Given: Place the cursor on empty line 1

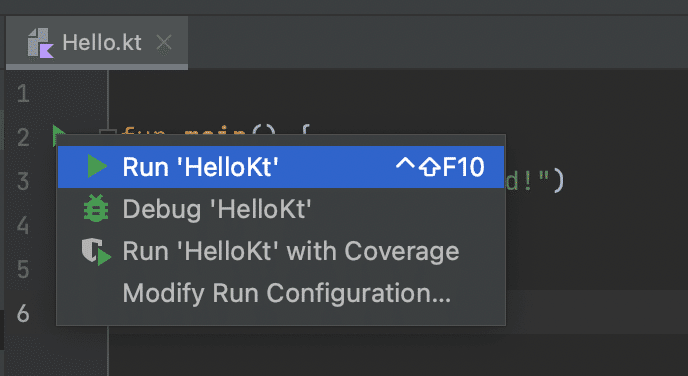Looking at the screenshot, I should click(395, 93).
